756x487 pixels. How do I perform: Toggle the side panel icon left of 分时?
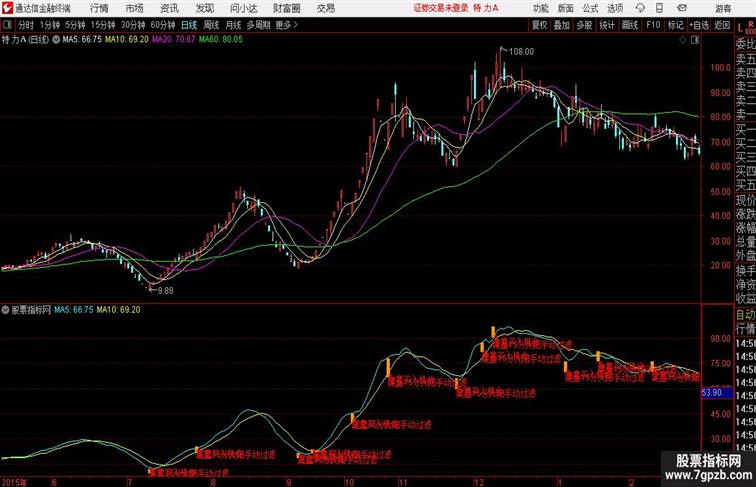point(7,25)
